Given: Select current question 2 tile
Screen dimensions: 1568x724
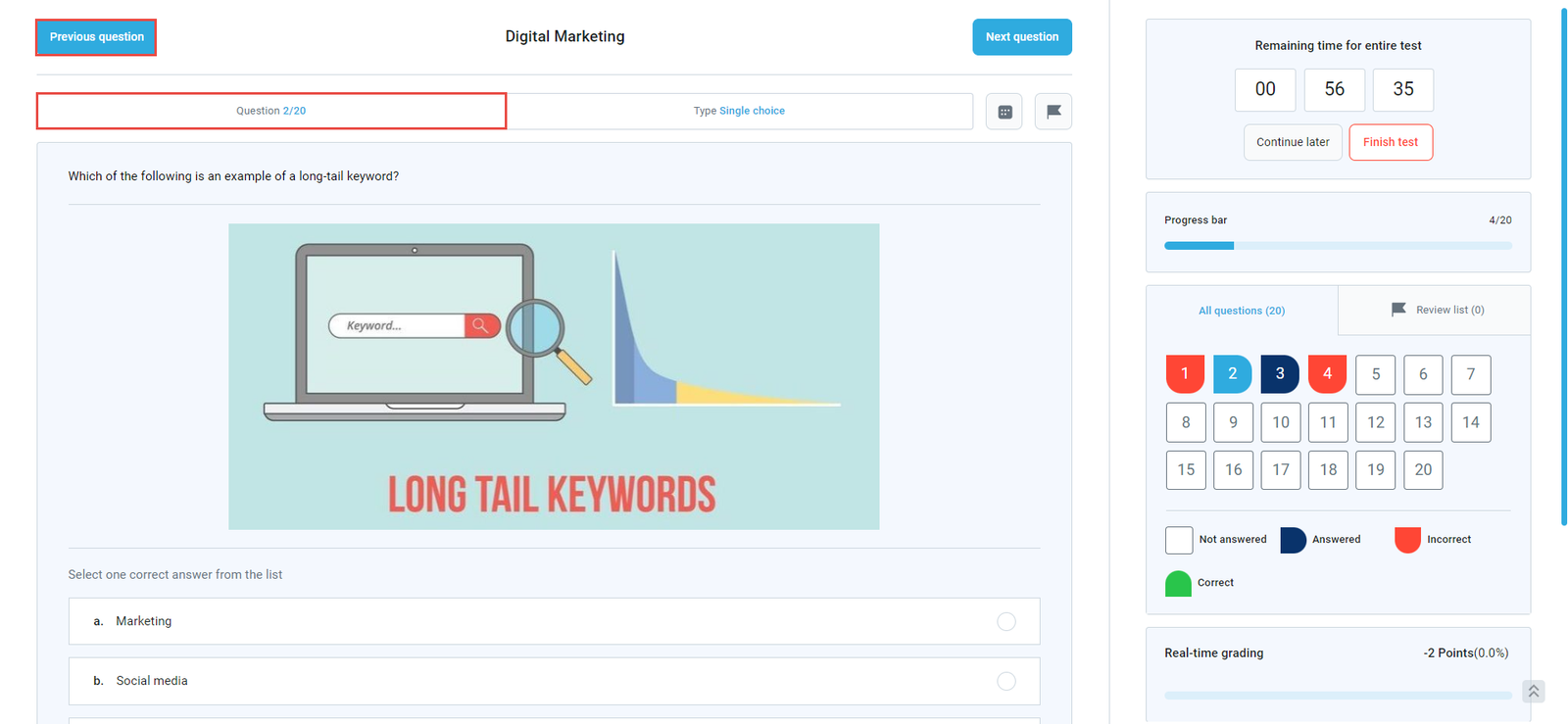Looking at the screenshot, I should [1232, 374].
